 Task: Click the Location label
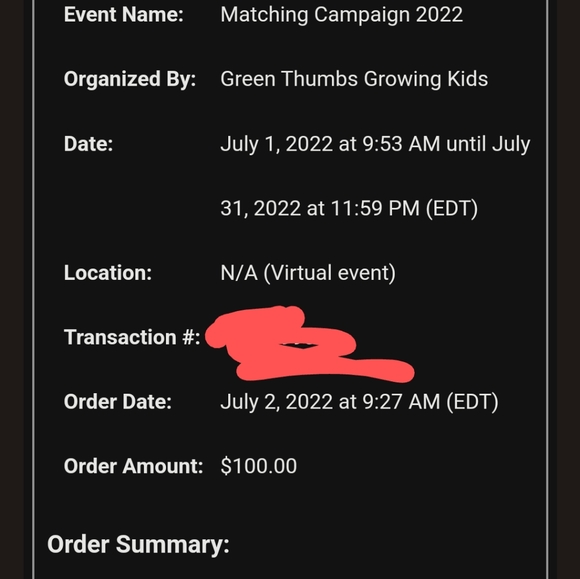[108, 273]
